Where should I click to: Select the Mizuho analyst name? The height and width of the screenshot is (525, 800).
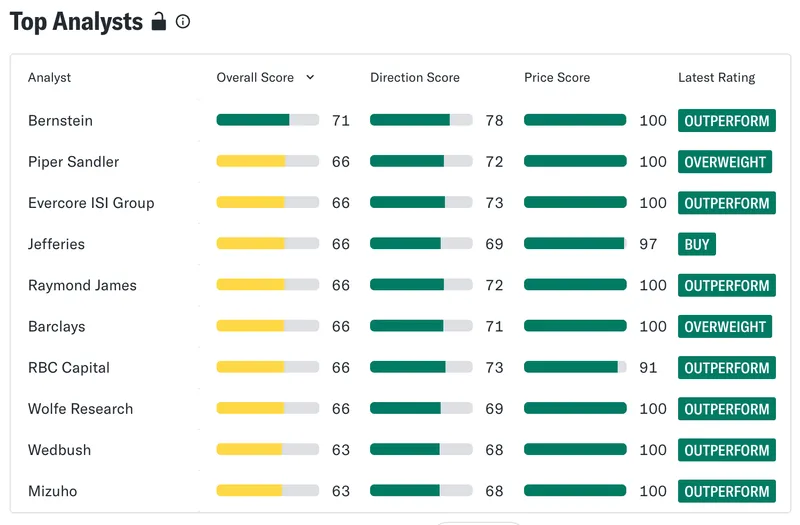(x=53, y=491)
